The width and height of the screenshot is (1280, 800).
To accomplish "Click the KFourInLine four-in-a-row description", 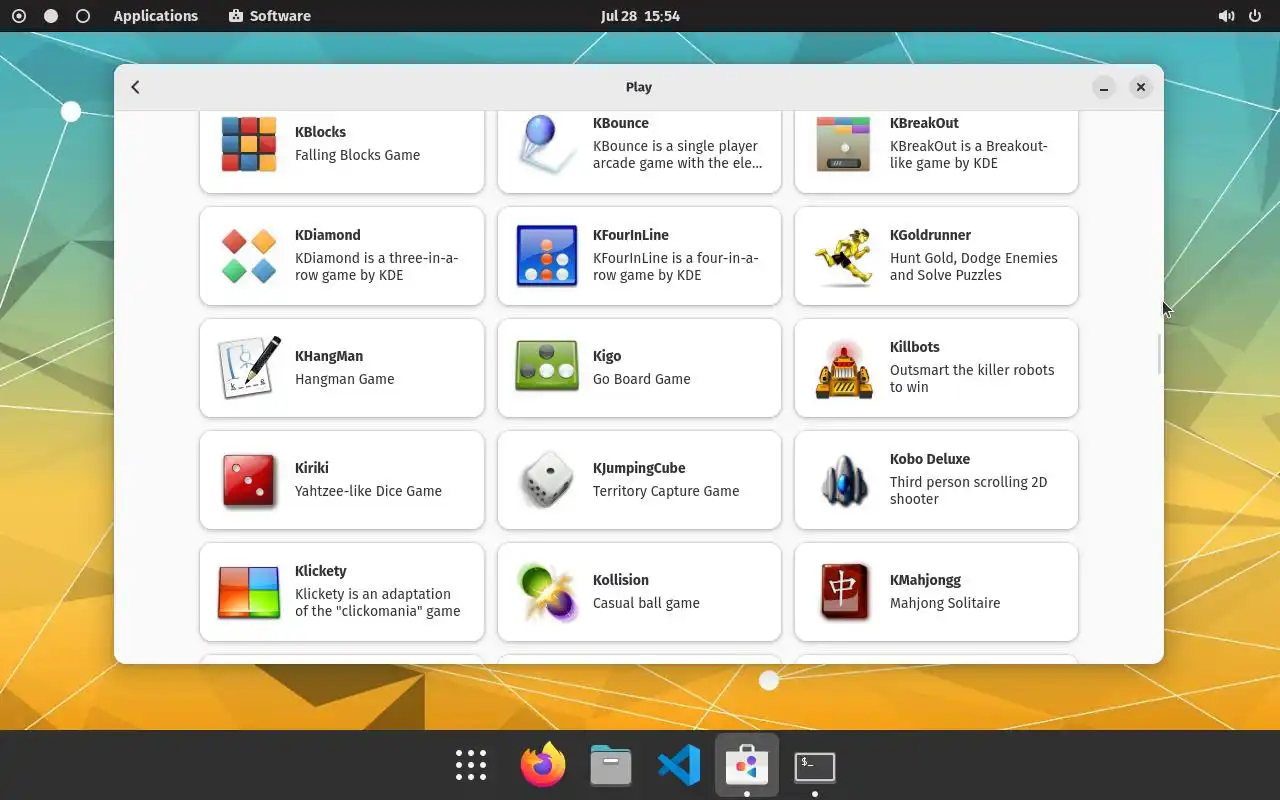I will pos(676,266).
